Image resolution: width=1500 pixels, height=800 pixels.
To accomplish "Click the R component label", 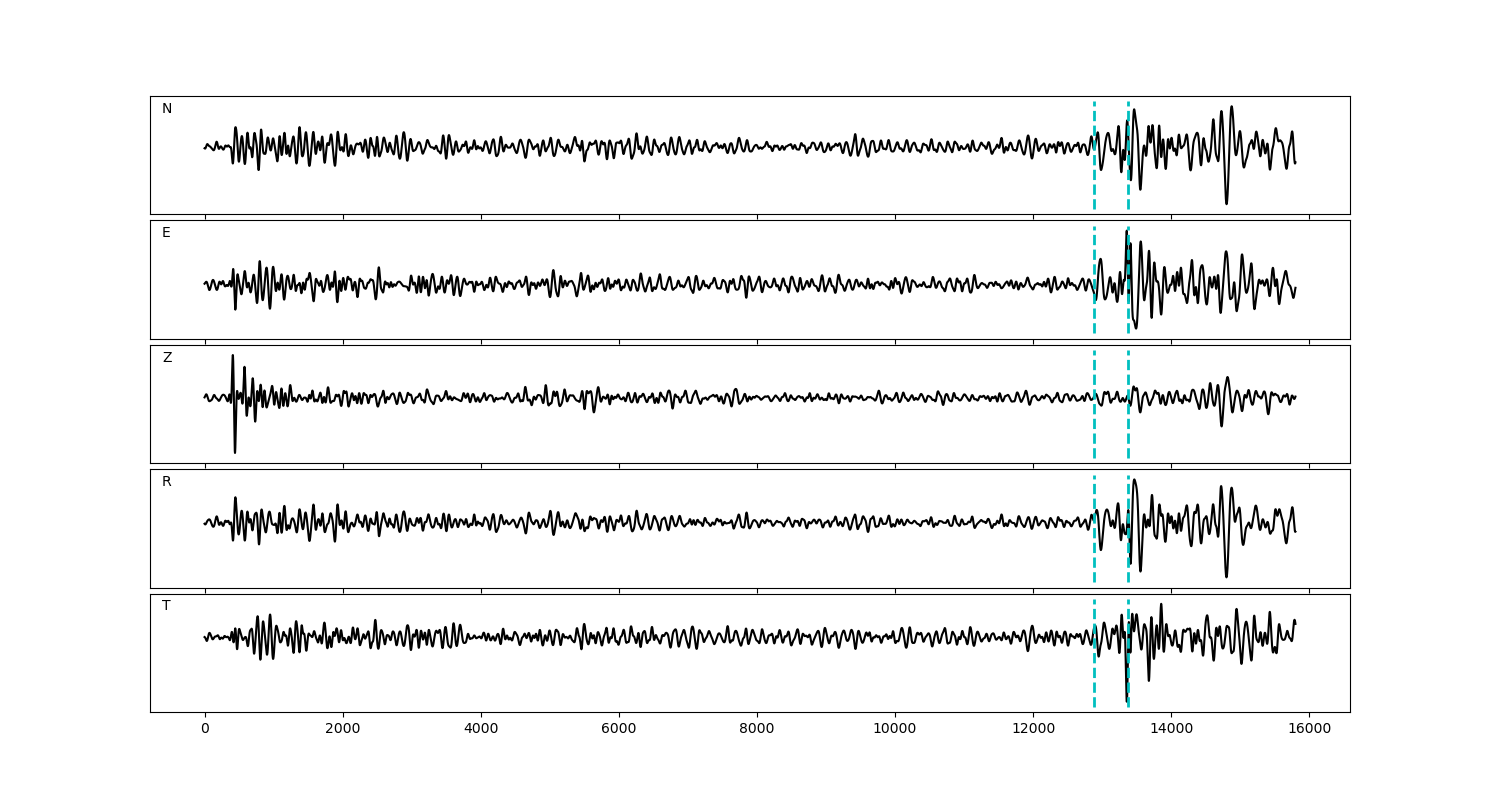I will (x=167, y=482).
